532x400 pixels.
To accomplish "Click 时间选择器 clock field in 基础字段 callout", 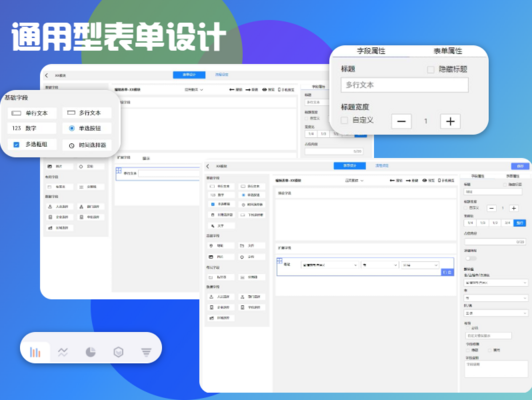I will (87, 145).
